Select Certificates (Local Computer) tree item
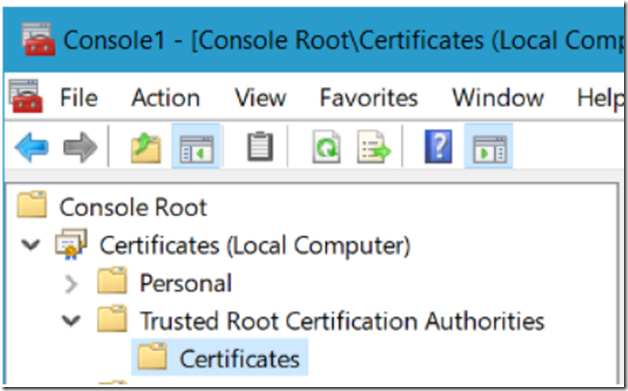Viewport: 628px width, 391px height. (255, 245)
